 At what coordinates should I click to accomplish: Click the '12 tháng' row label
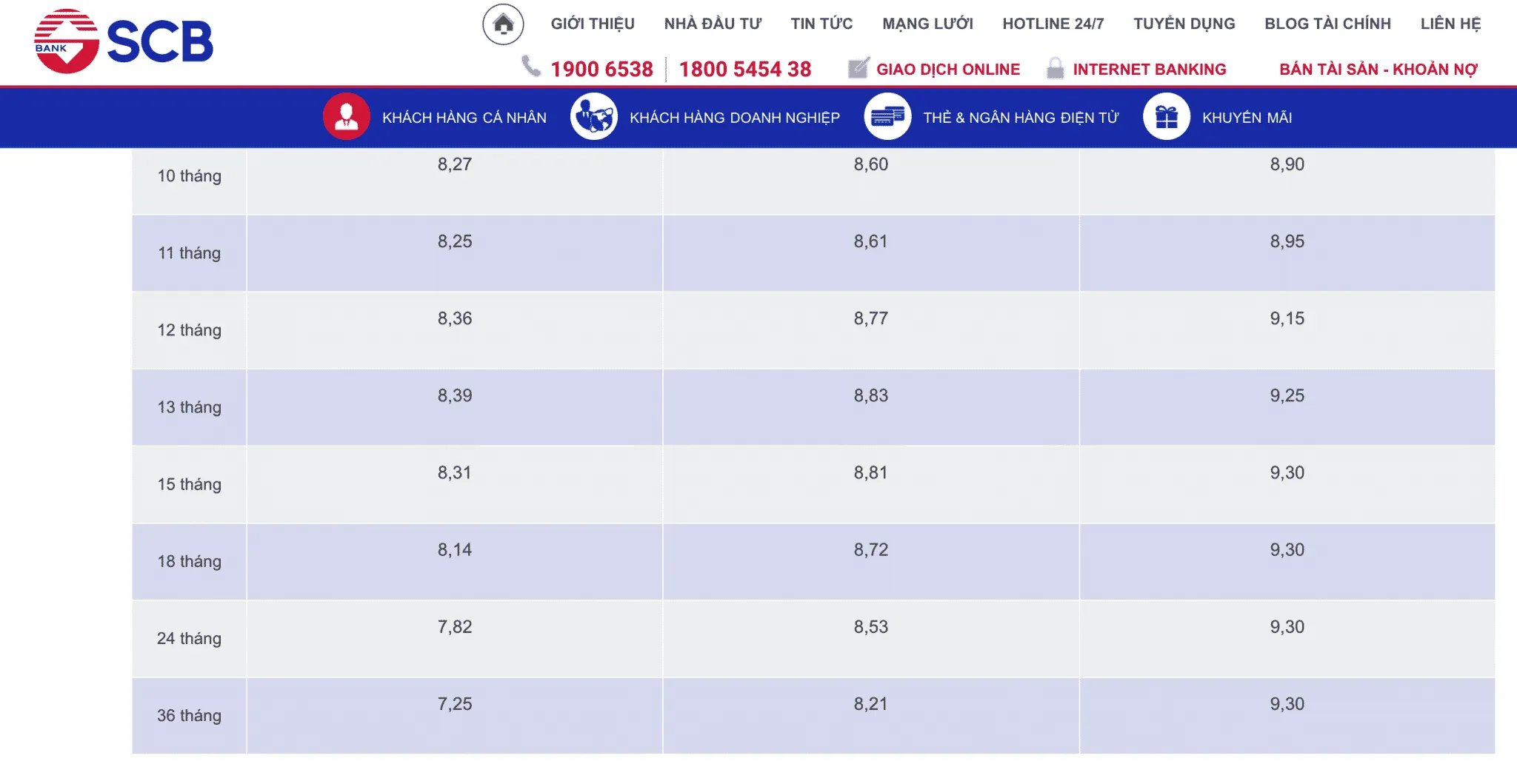(x=190, y=330)
